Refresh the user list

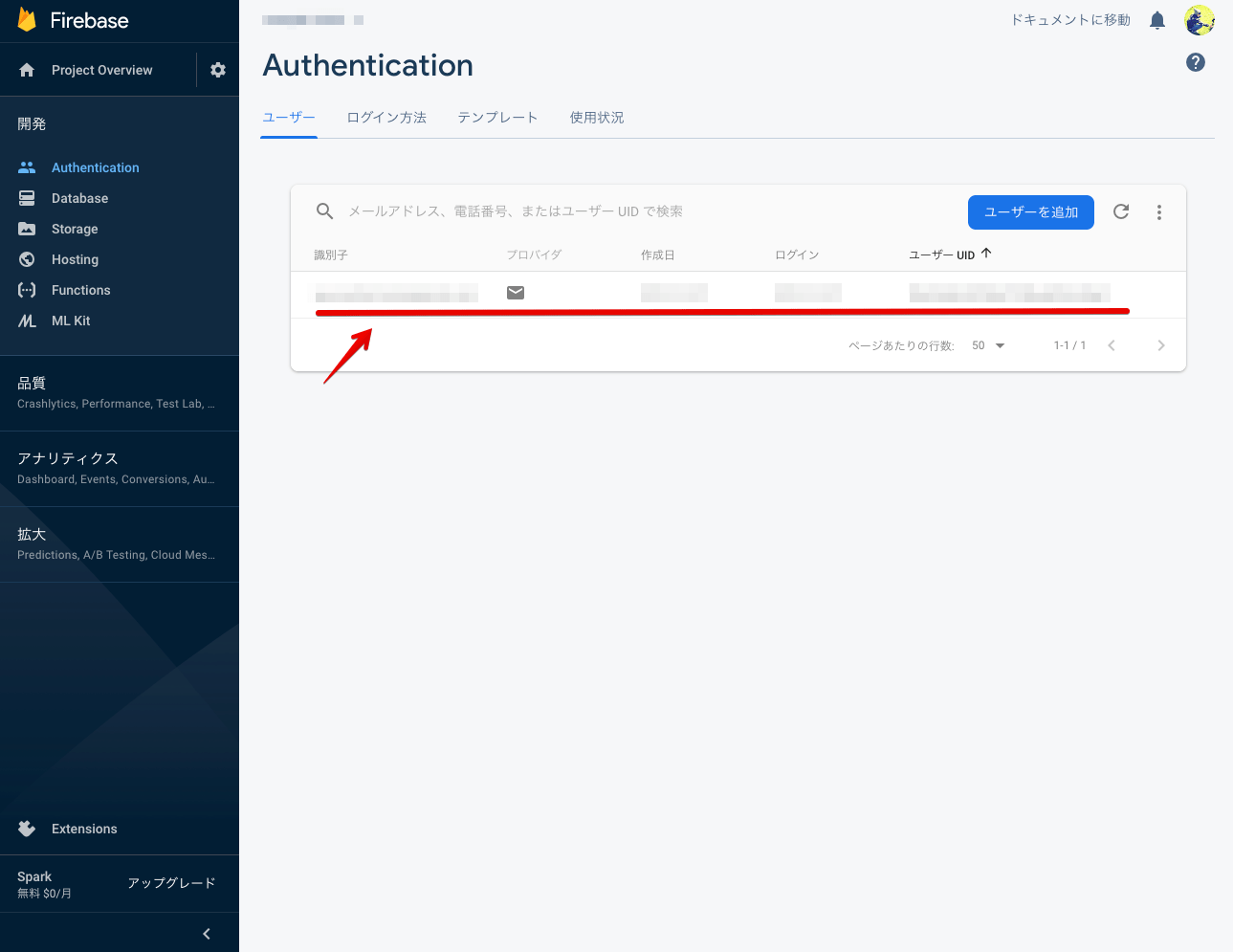click(x=1120, y=211)
